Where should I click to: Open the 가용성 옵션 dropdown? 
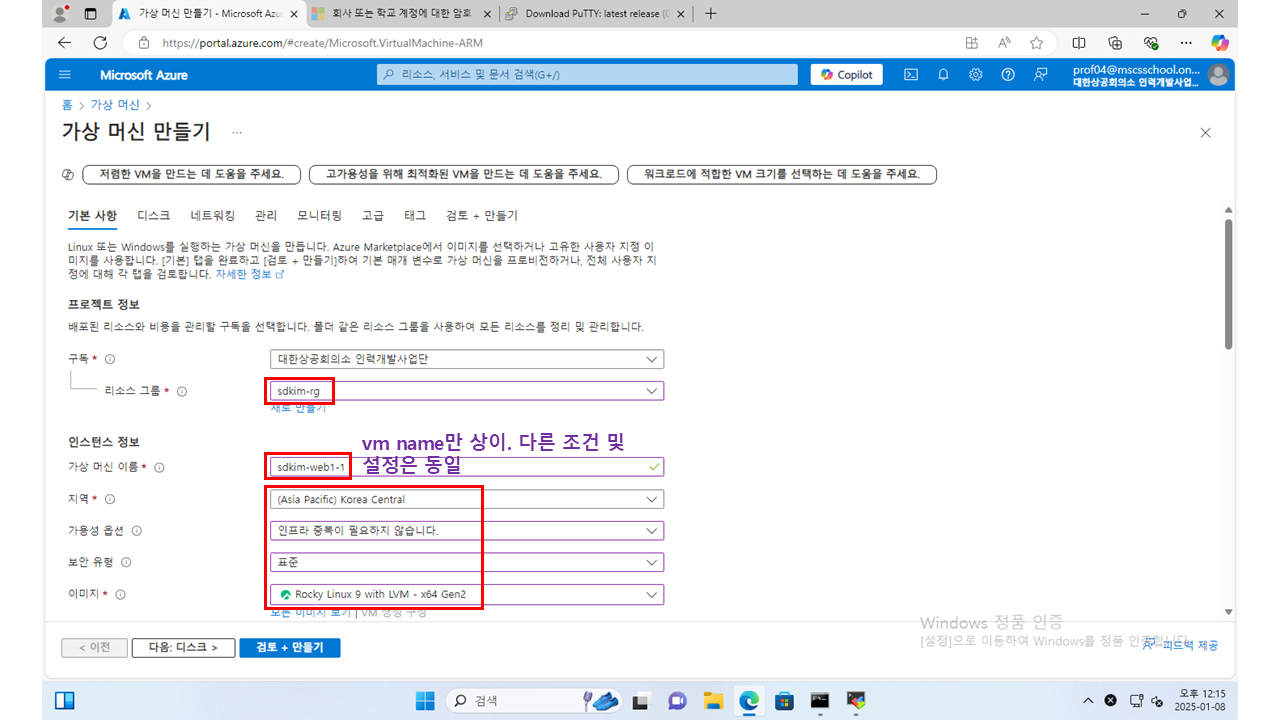[x=467, y=531]
